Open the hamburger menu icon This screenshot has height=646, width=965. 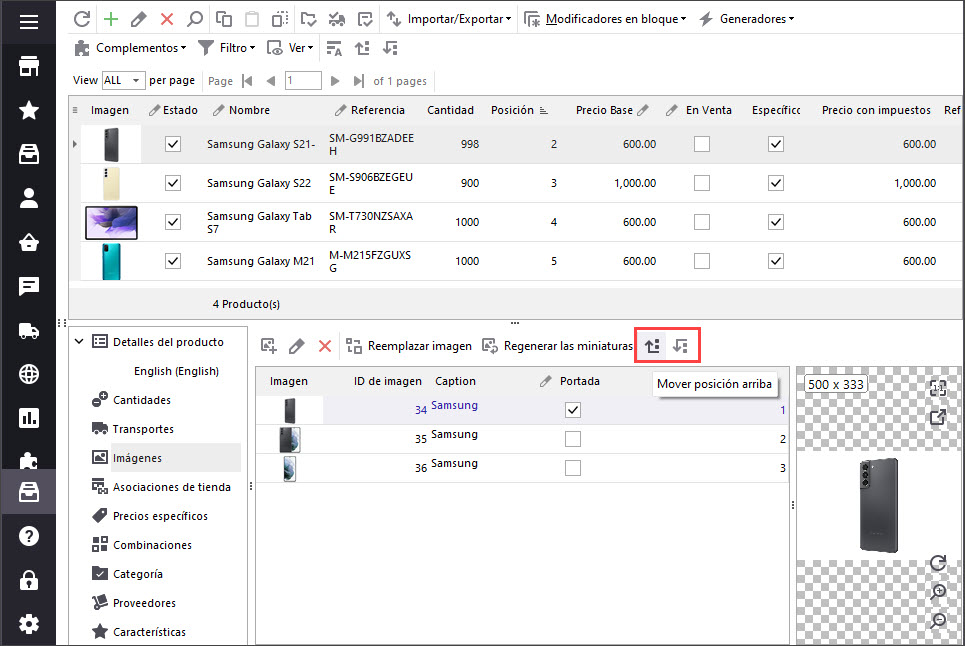coord(28,22)
